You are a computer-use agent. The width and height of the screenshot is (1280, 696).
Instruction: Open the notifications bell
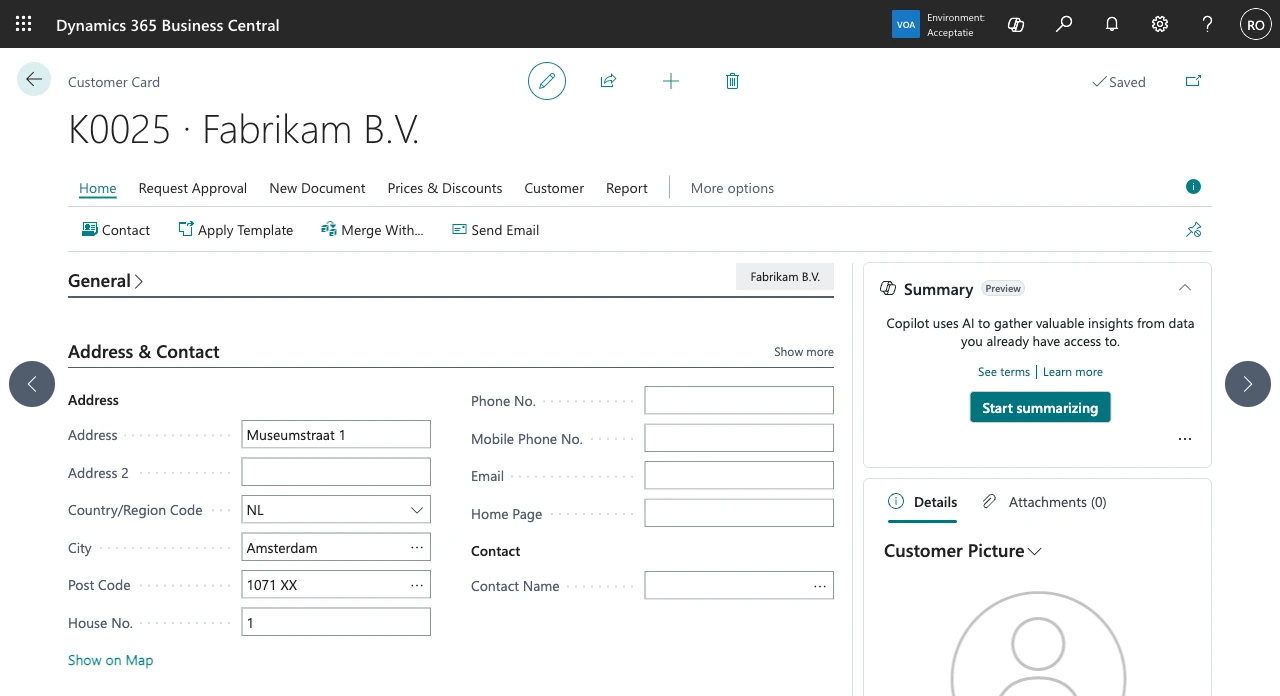pos(1112,24)
